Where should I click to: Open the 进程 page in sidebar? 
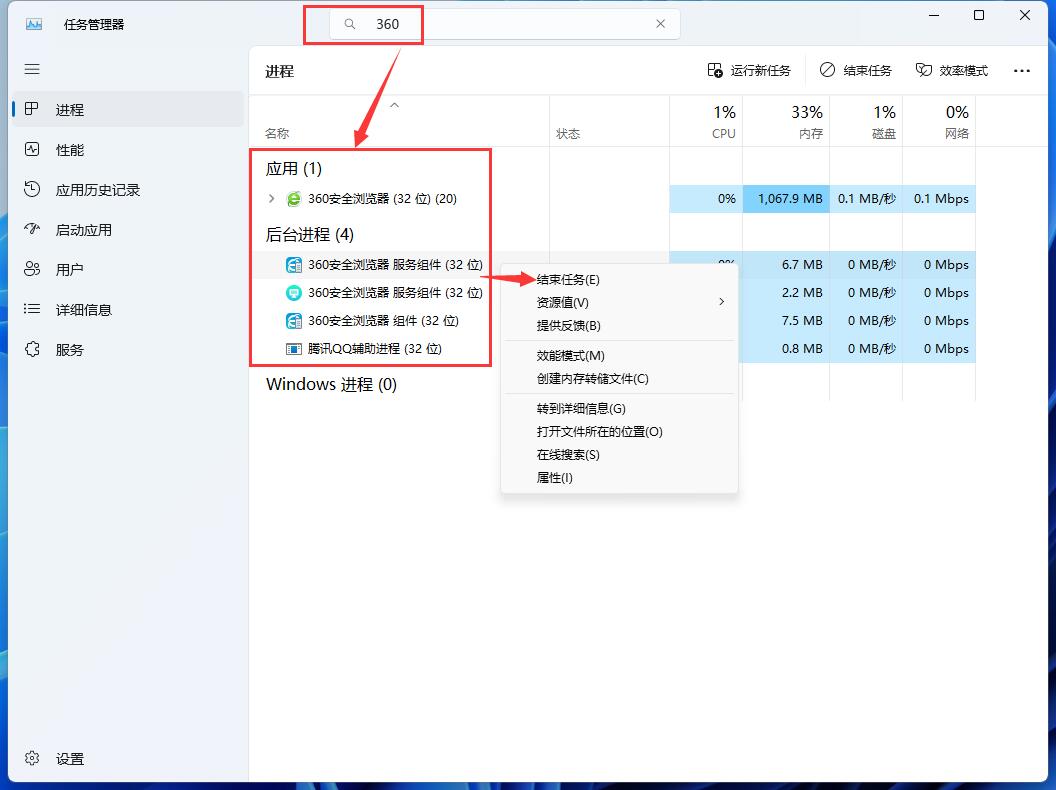point(128,109)
